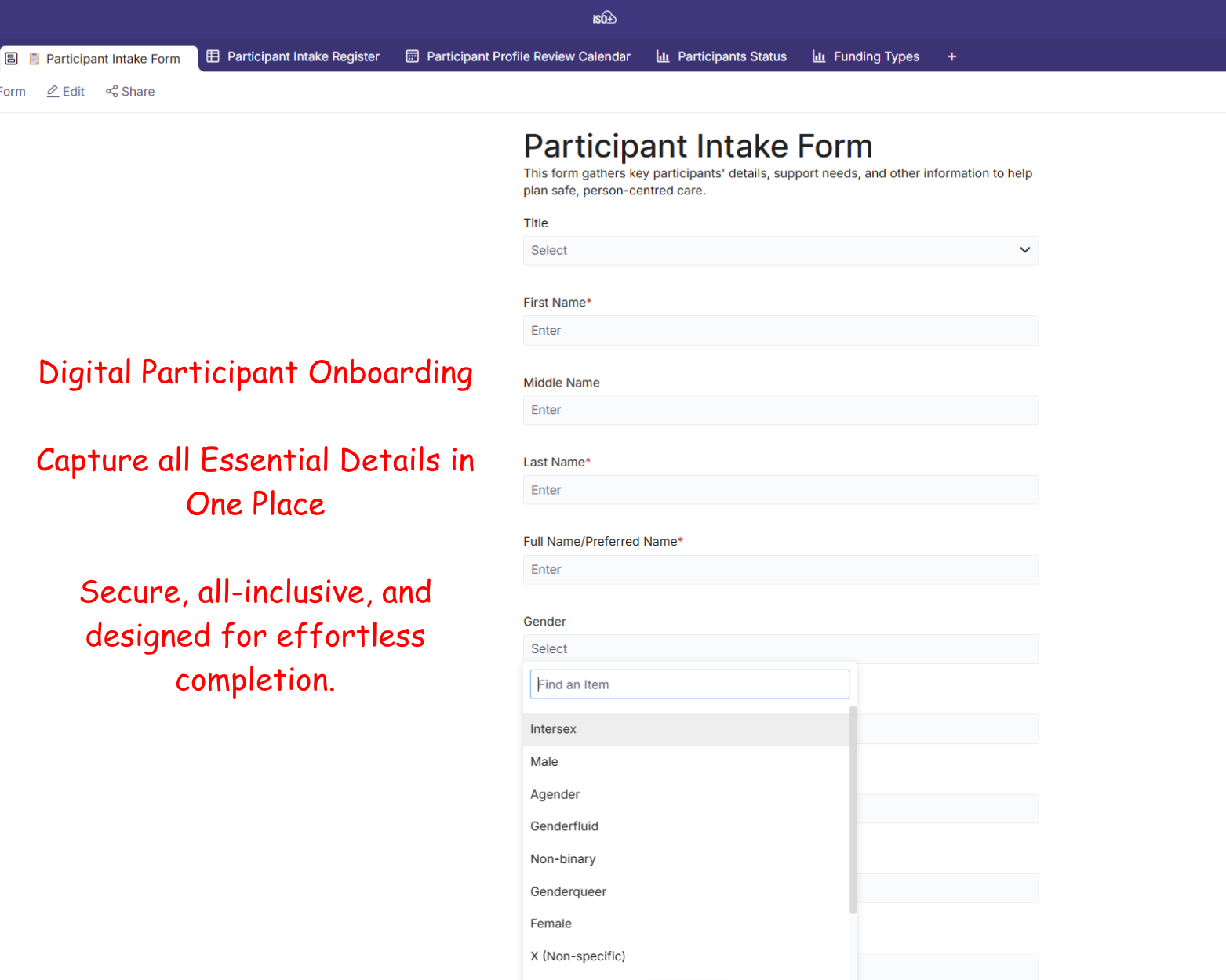The image size is (1226, 980).
Task: Click the Gender Select field
Action: click(780, 649)
